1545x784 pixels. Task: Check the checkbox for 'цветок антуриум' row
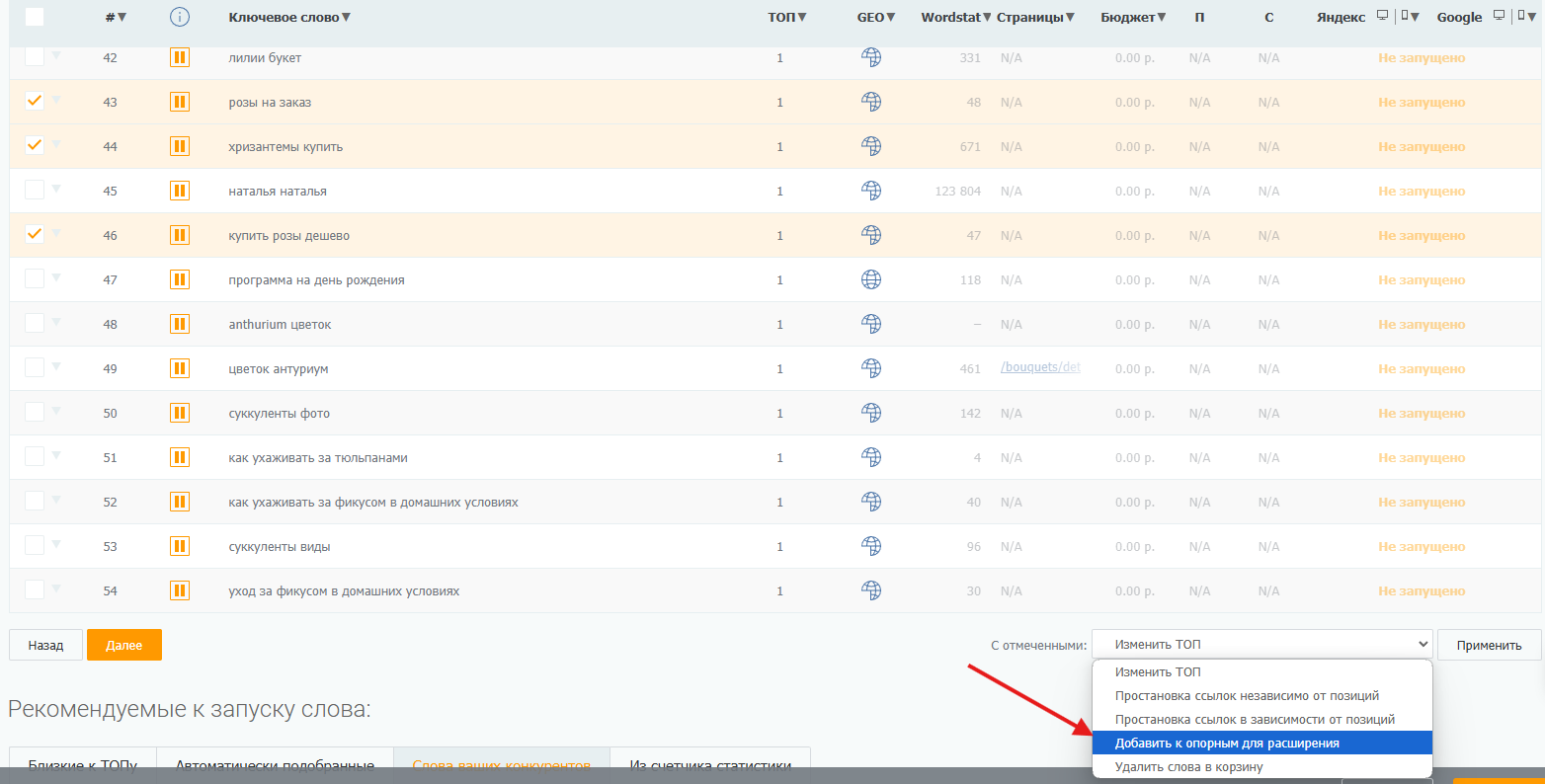coord(35,367)
